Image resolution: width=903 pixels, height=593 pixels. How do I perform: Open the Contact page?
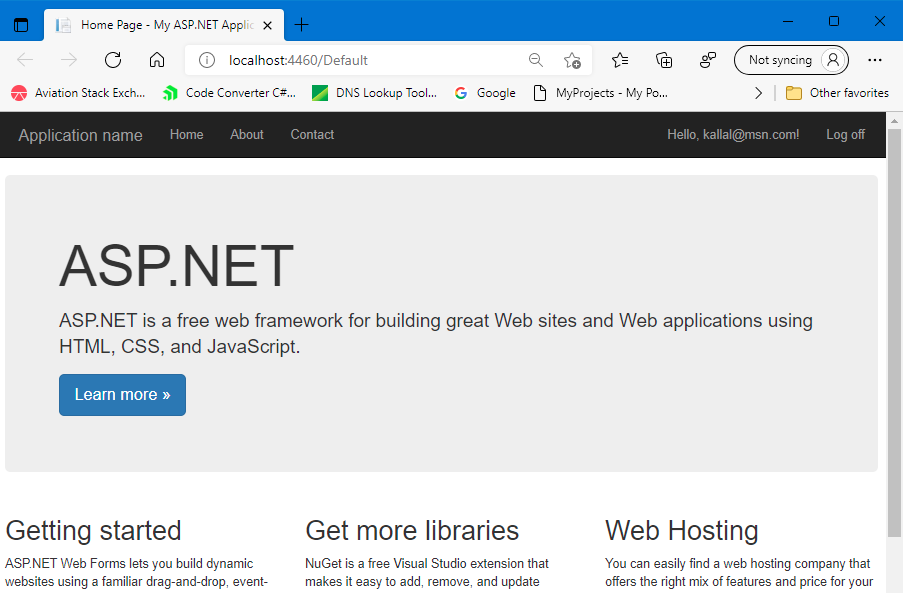[x=312, y=135]
